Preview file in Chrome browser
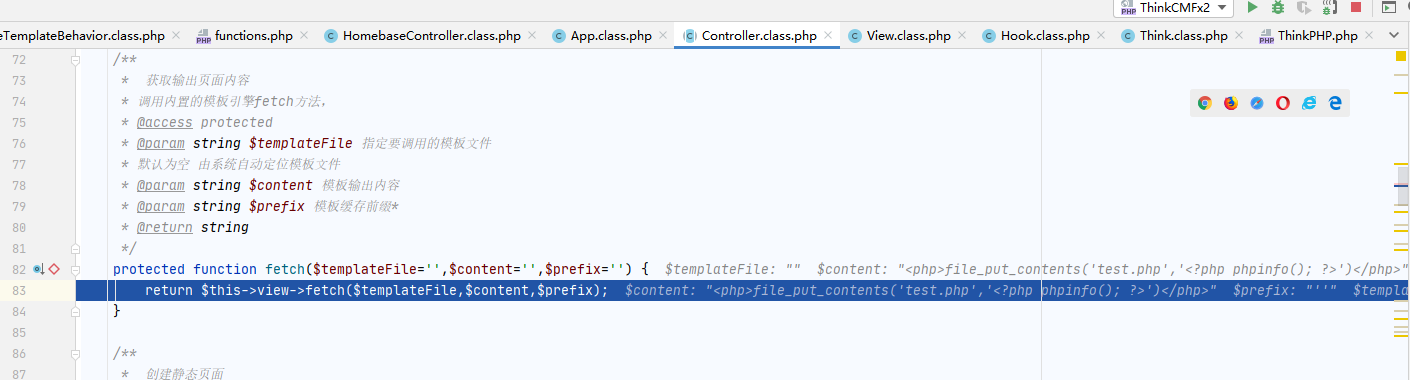The image size is (1410, 380). (x=1205, y=103)
